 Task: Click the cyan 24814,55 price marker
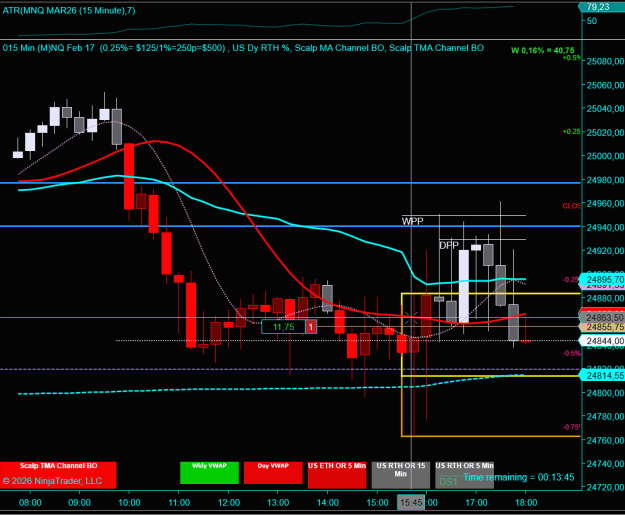tap(602, 375)
